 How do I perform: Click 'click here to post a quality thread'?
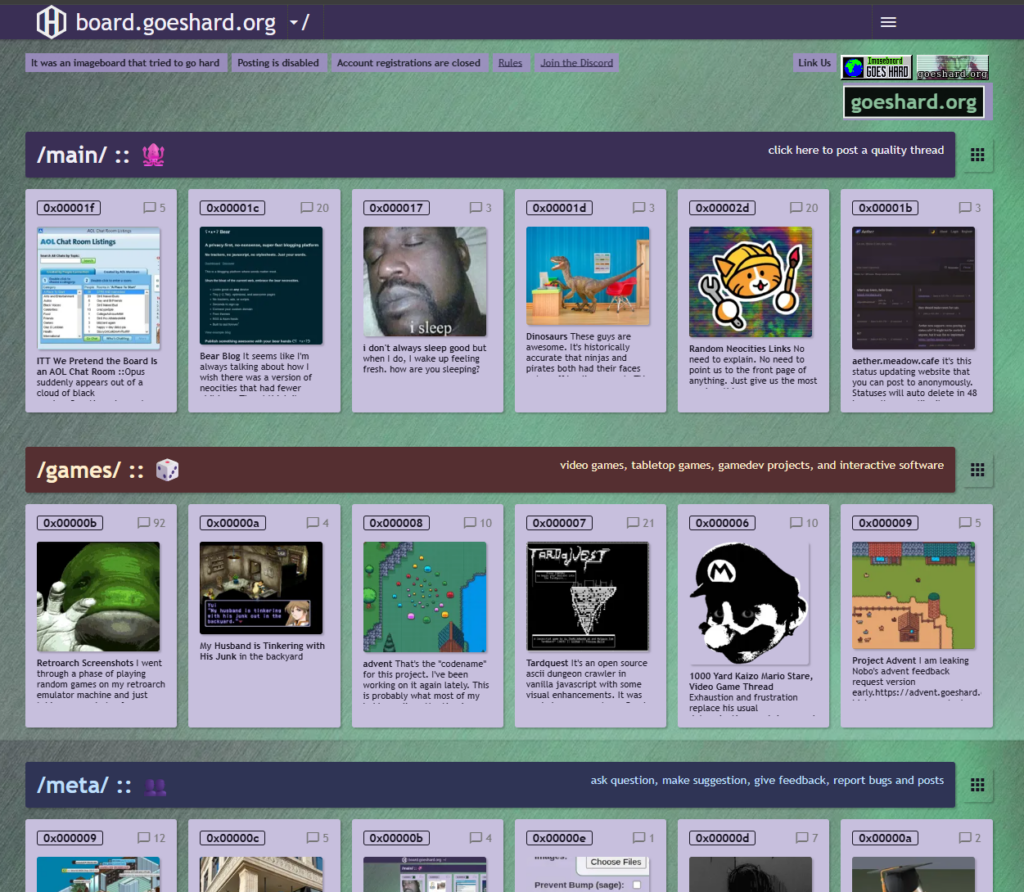(x=855, y=150)
